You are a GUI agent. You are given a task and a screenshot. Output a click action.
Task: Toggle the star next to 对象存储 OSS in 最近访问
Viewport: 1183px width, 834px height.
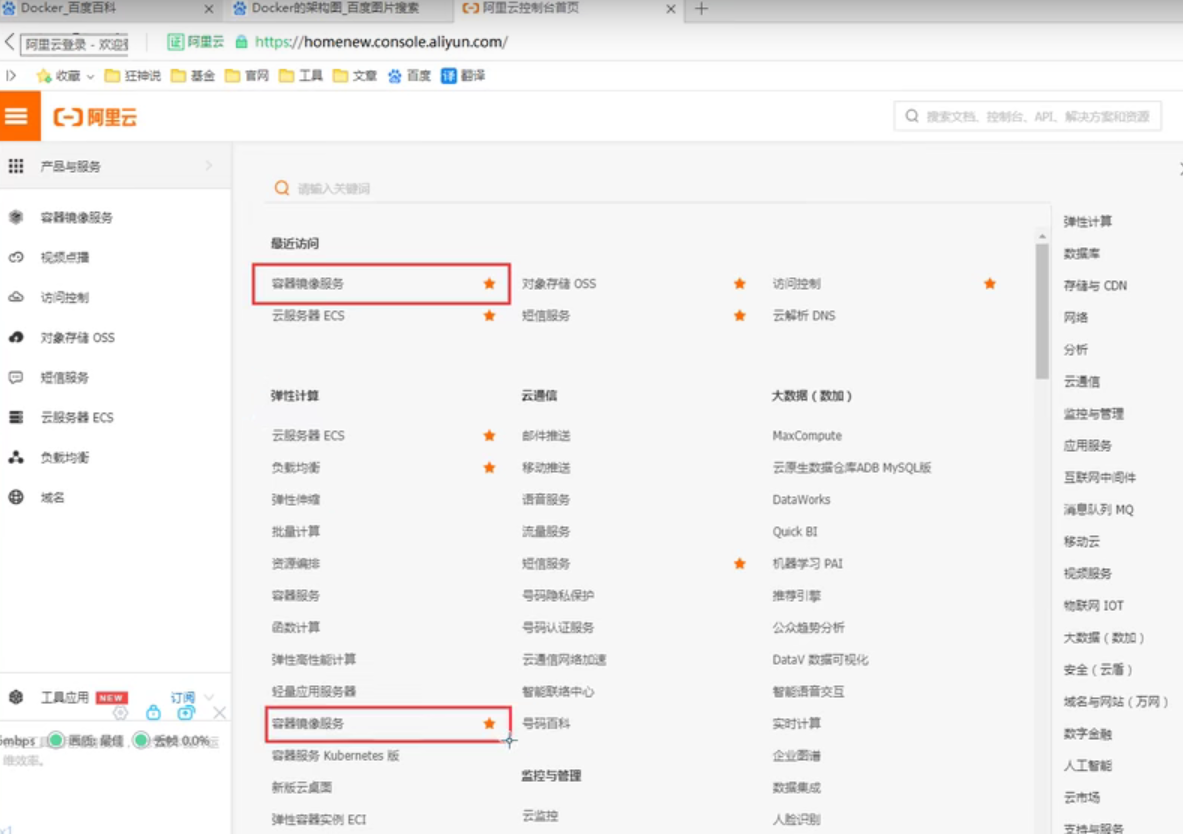[739, 284]
